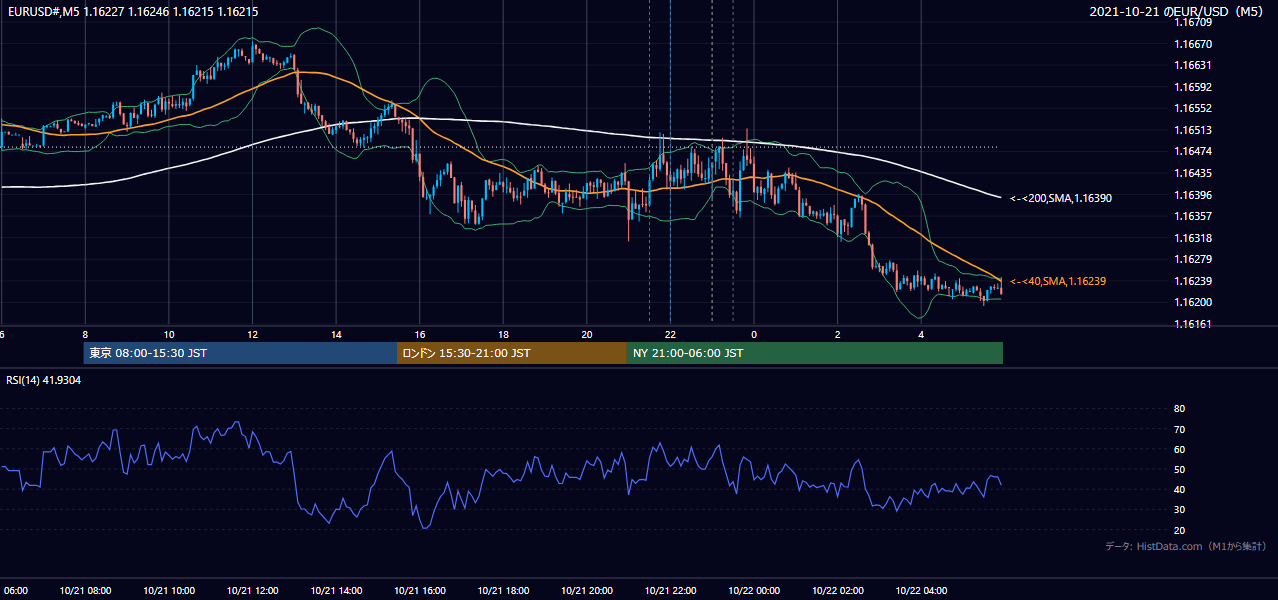Click the 10/22 04:00 time axis label
This screenshot has height=600, width=1278.
click(x=921, y=590)
